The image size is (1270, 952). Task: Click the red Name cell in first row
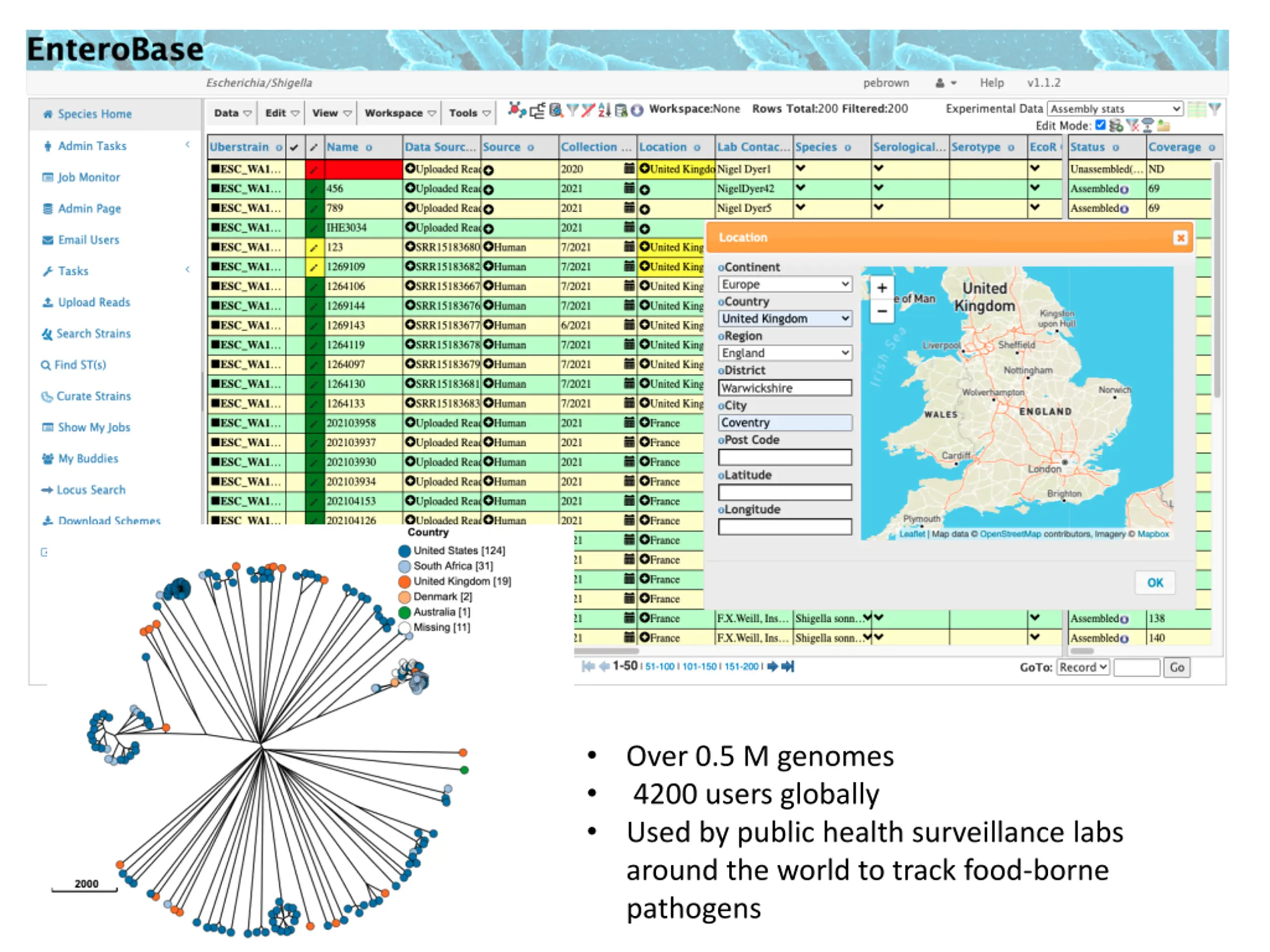pyautogui.click(x=364, y=169)
